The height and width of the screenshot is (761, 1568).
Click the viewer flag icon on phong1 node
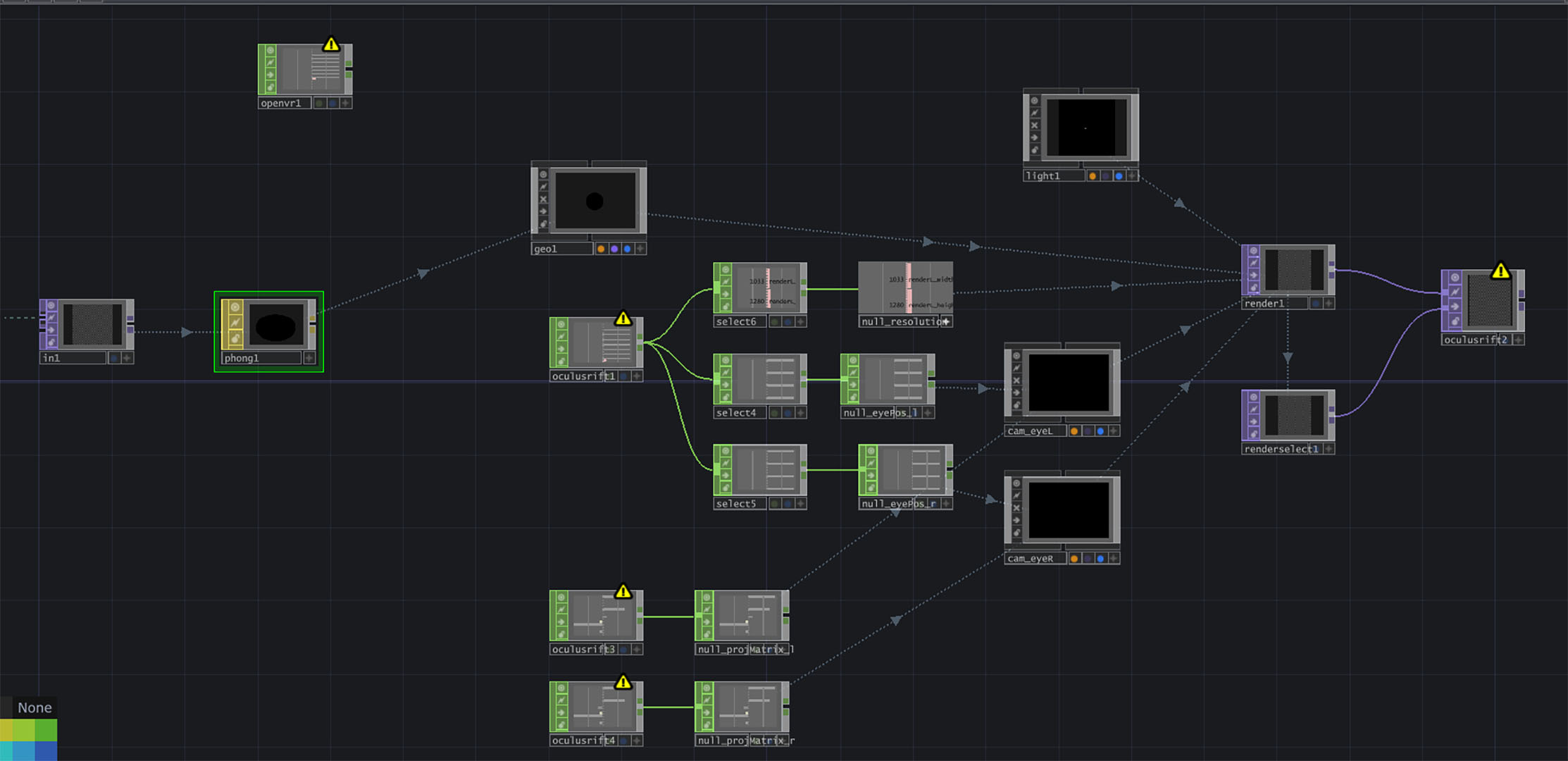[x=235, y=307]
